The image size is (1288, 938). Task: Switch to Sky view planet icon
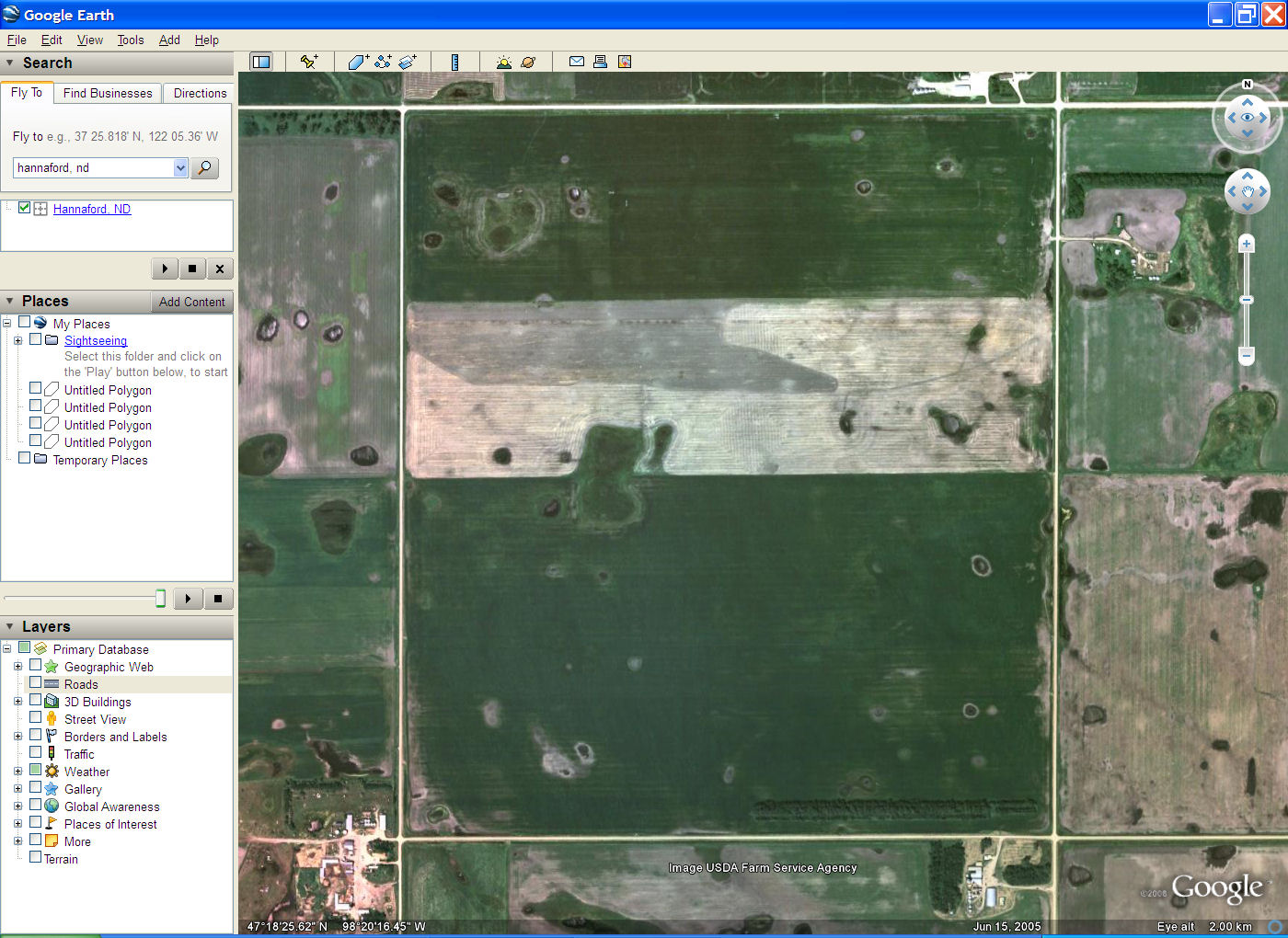click(x=528, y=62)
